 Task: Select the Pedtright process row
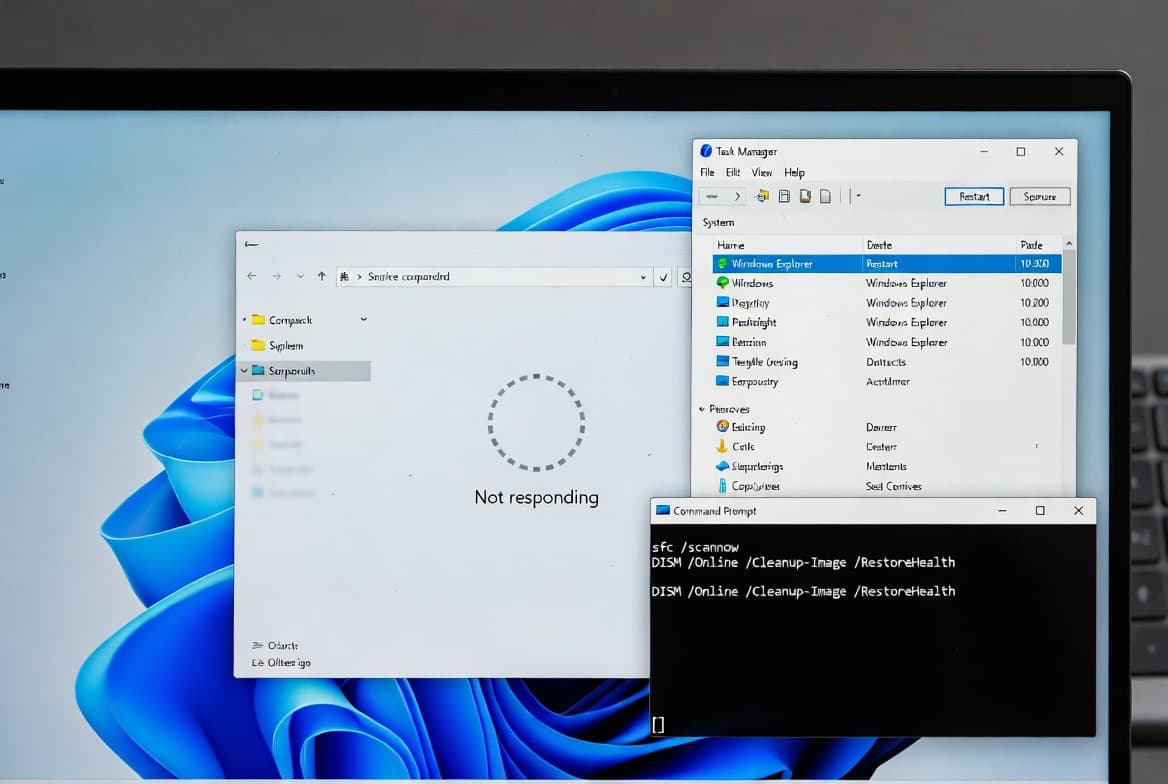coord(886,323)
